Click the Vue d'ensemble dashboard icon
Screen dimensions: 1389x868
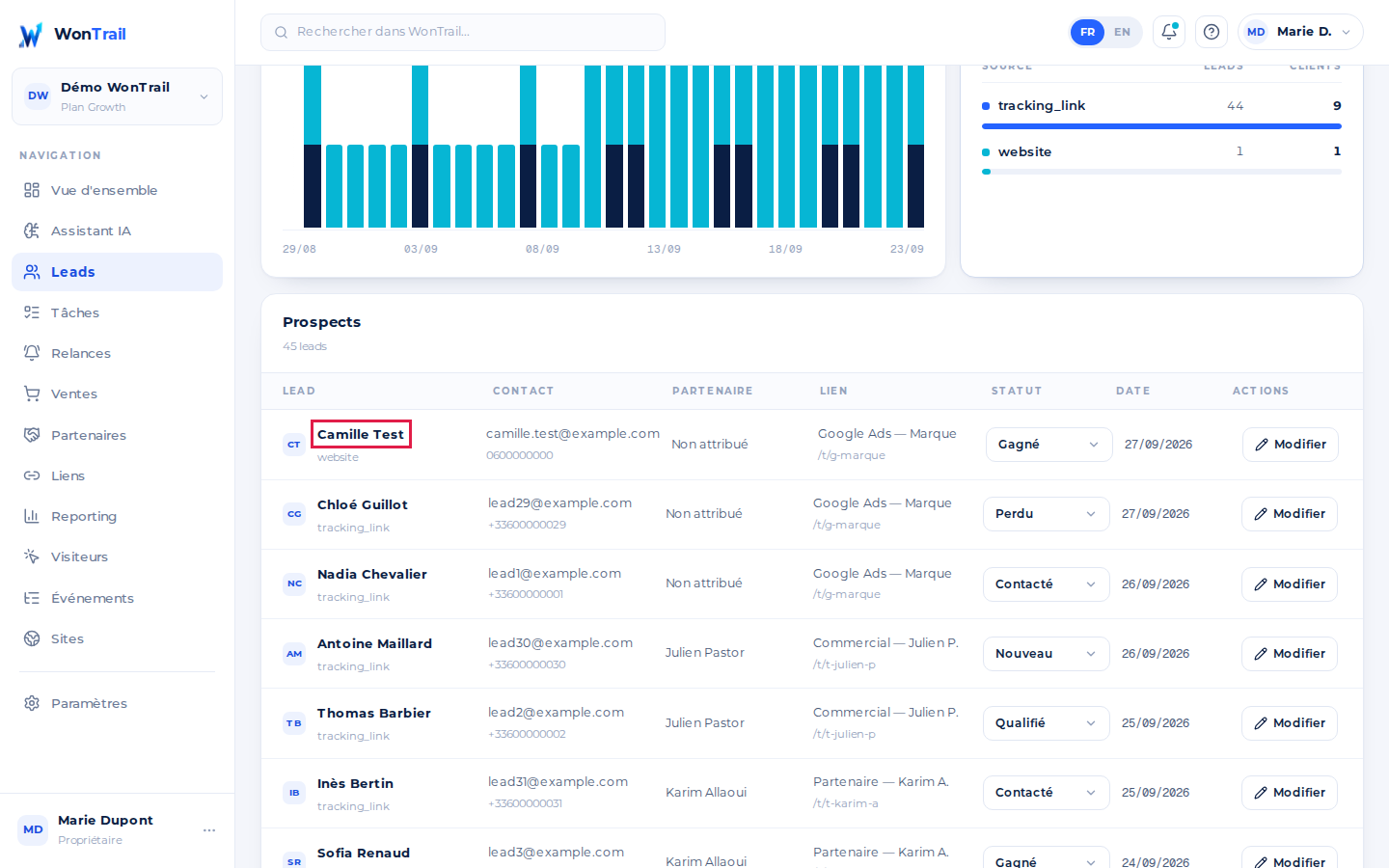click(32, 190)
